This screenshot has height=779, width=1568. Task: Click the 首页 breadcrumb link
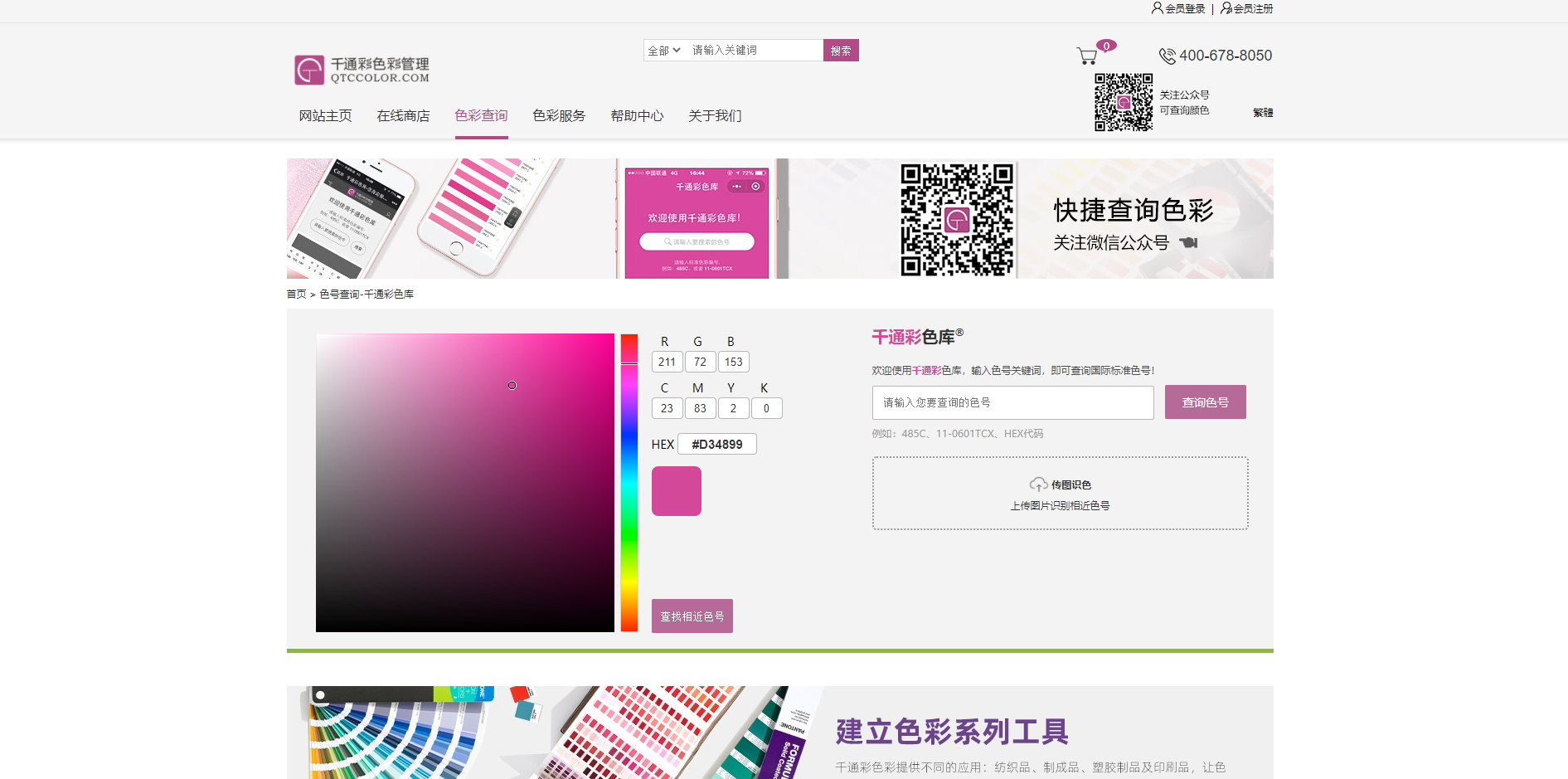(x=296, y=295)
